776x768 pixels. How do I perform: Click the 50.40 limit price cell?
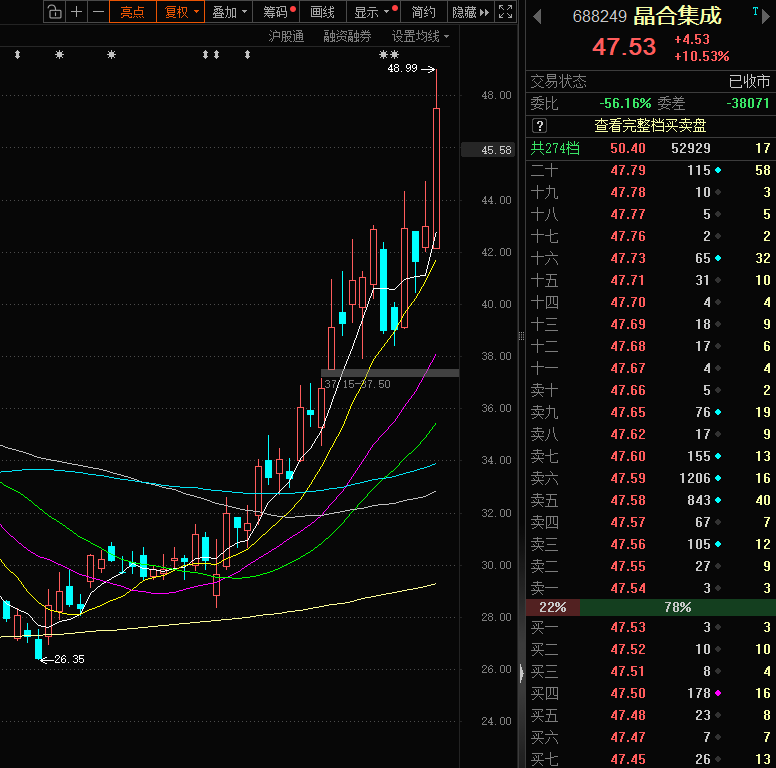pyautogui.click(x=628, y=148)
